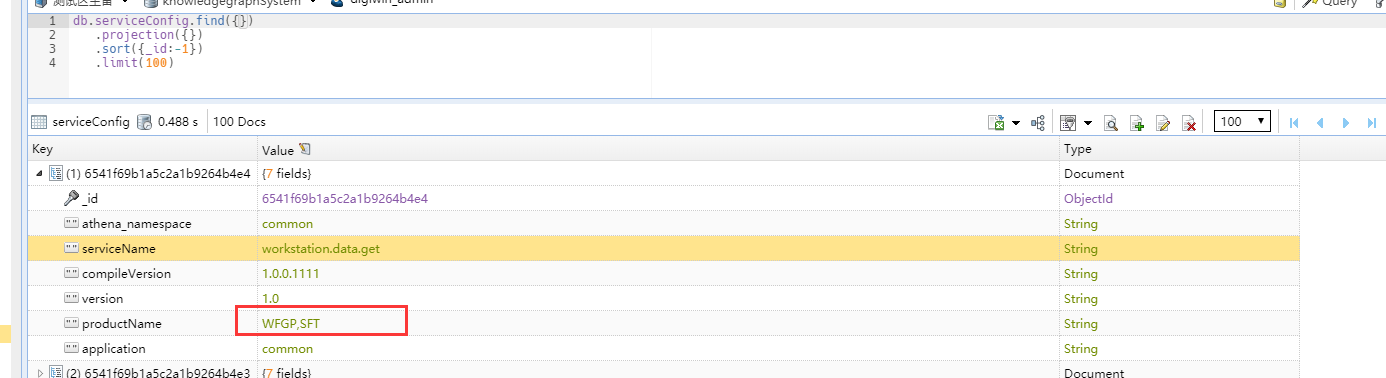Go to the previous results page

(1320, 122)
